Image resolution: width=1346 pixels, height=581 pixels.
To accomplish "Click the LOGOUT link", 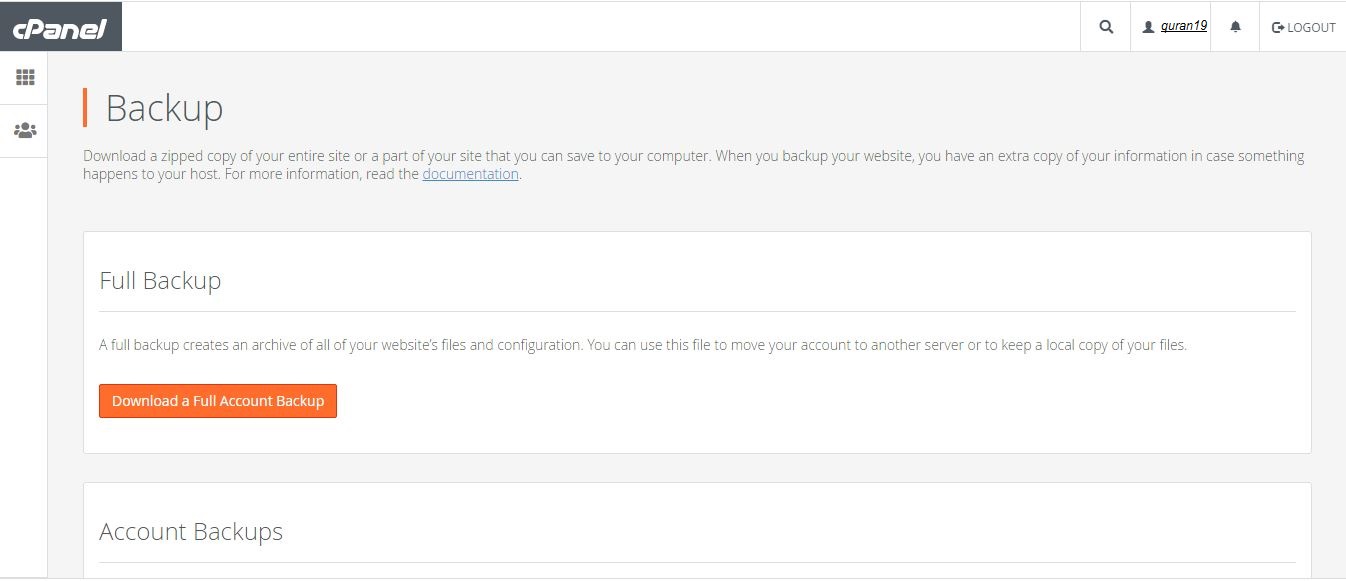I will 1303,27.
